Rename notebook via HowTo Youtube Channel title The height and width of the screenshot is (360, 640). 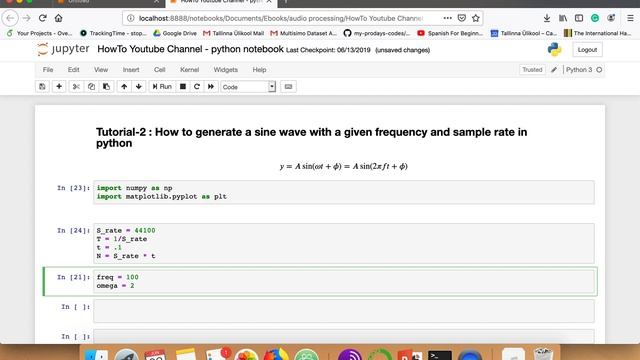tap(190, 49)
